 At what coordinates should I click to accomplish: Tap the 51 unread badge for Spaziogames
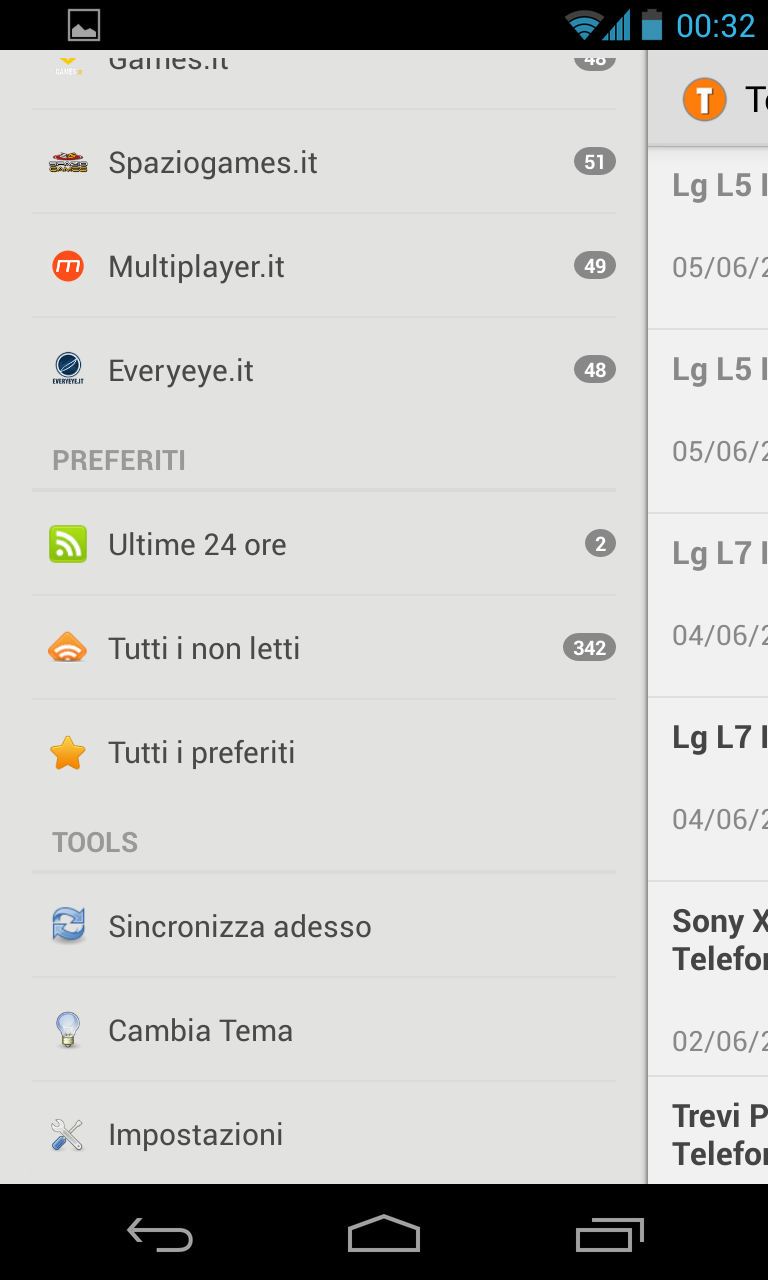coord(594,162)
